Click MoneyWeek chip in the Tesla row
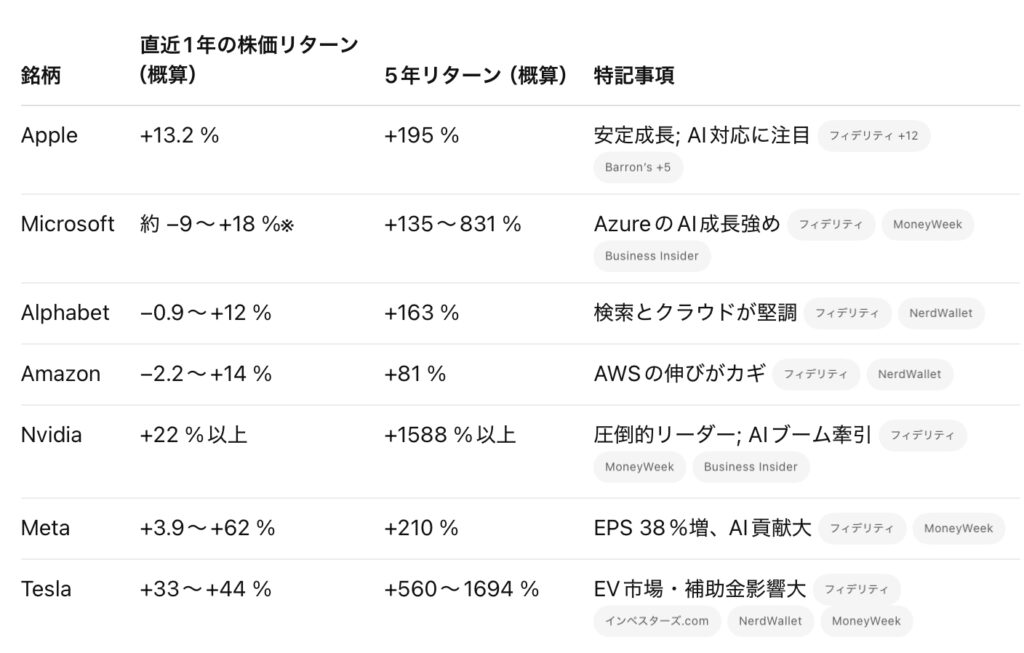 click(x=866, y=621)
